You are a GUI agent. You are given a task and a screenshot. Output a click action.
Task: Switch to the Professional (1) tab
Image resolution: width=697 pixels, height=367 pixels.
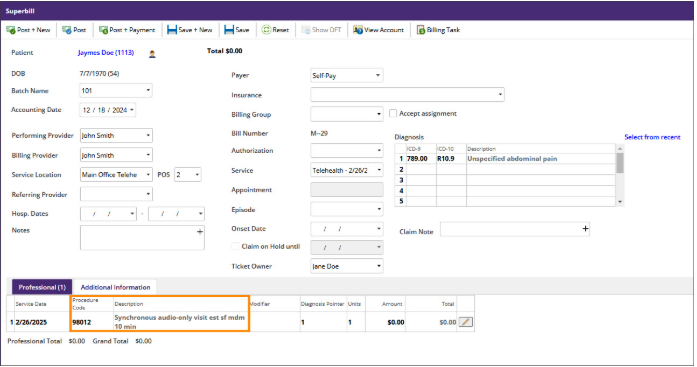tap(42, 287)
